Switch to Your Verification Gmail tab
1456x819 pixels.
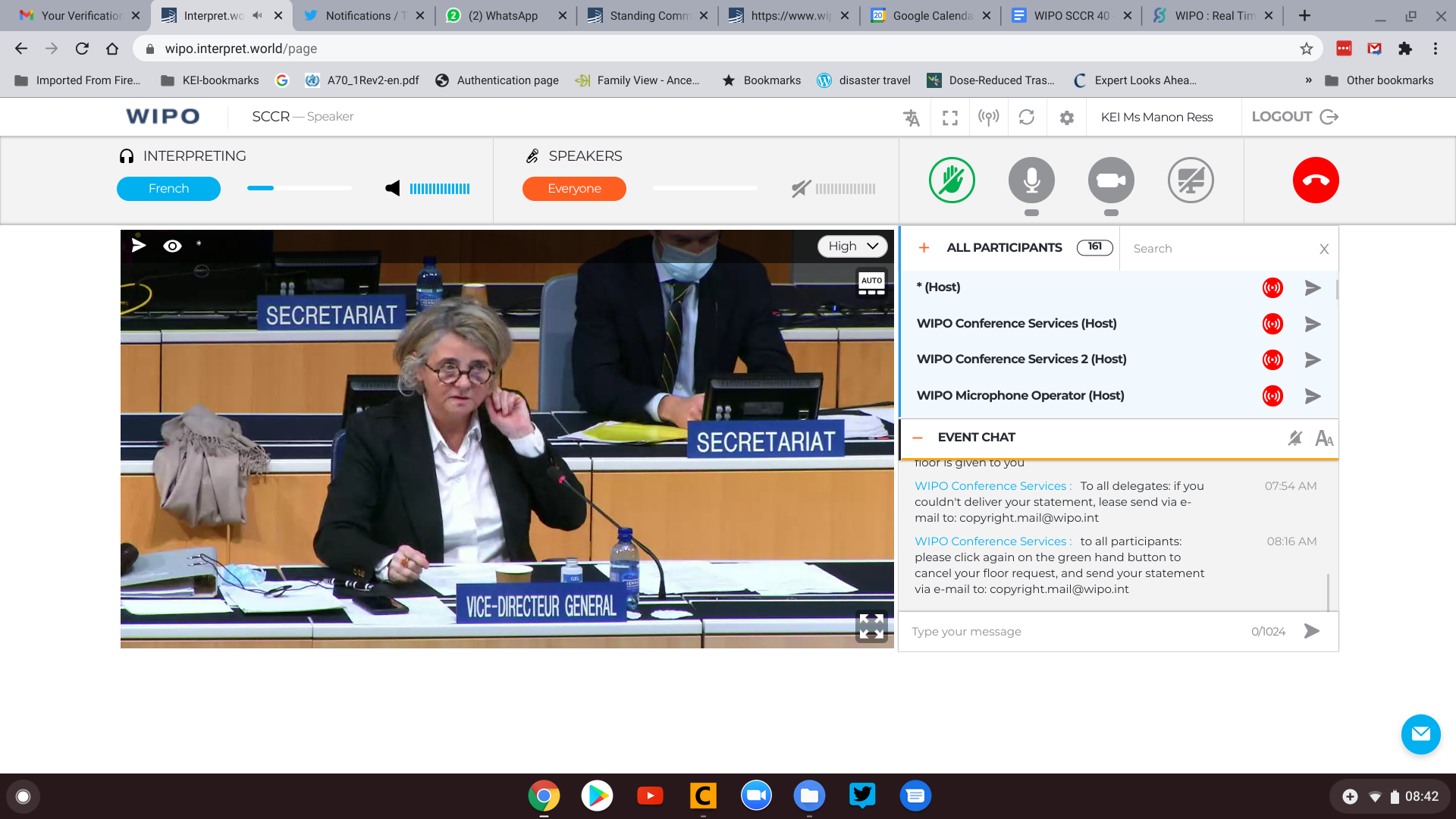pyautogui.click(x=80, y=16)
